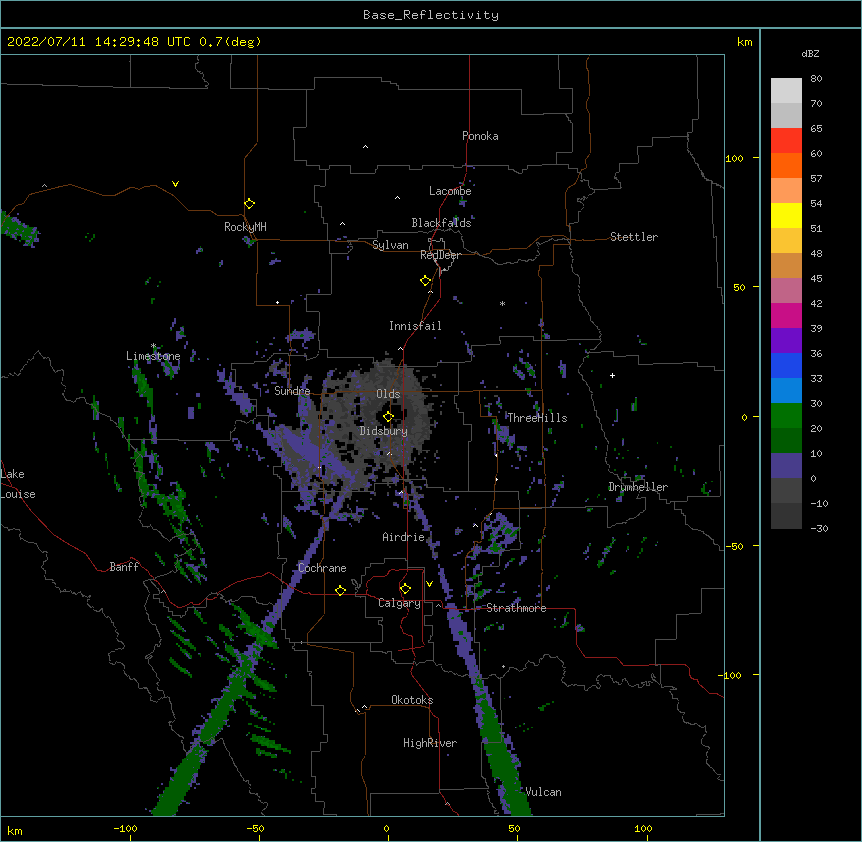Screen dimensions: 862x842
Task: Click the Banff label
Action: 124,567
